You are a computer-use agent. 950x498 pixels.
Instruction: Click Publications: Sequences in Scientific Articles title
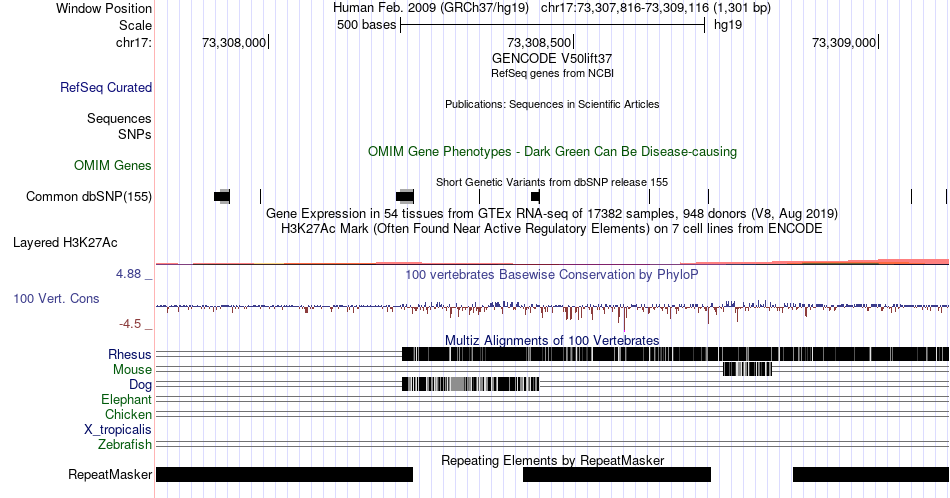click(x=552, y=104)
